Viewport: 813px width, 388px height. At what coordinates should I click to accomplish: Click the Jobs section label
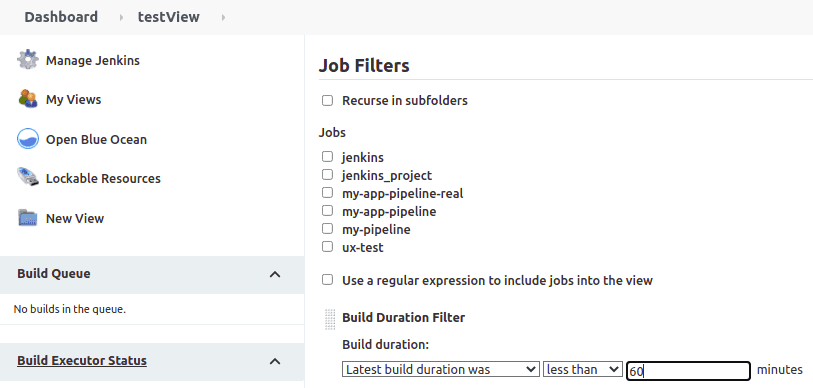[x=332, y=133]
